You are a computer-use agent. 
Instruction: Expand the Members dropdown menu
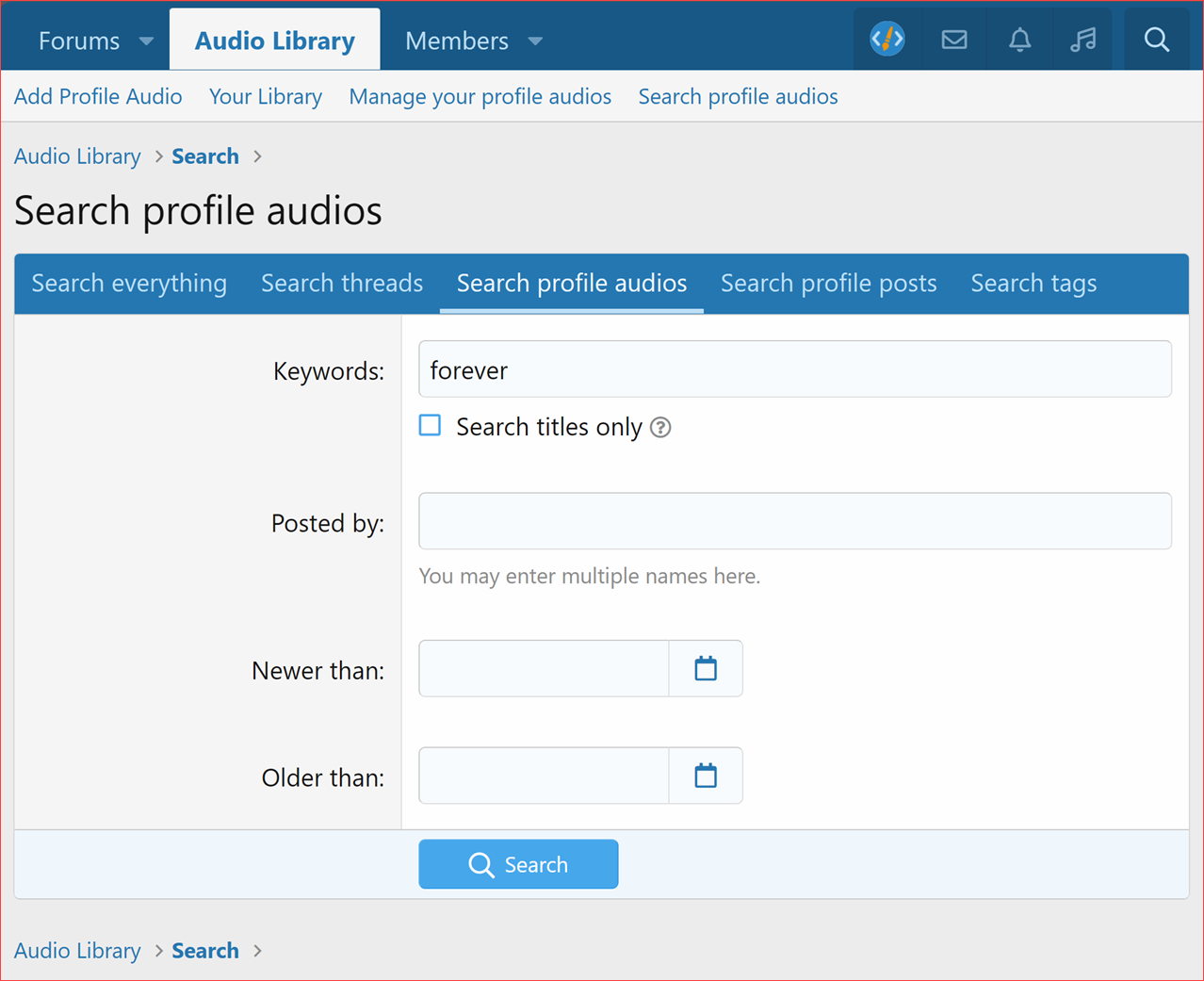click(534, 41)
